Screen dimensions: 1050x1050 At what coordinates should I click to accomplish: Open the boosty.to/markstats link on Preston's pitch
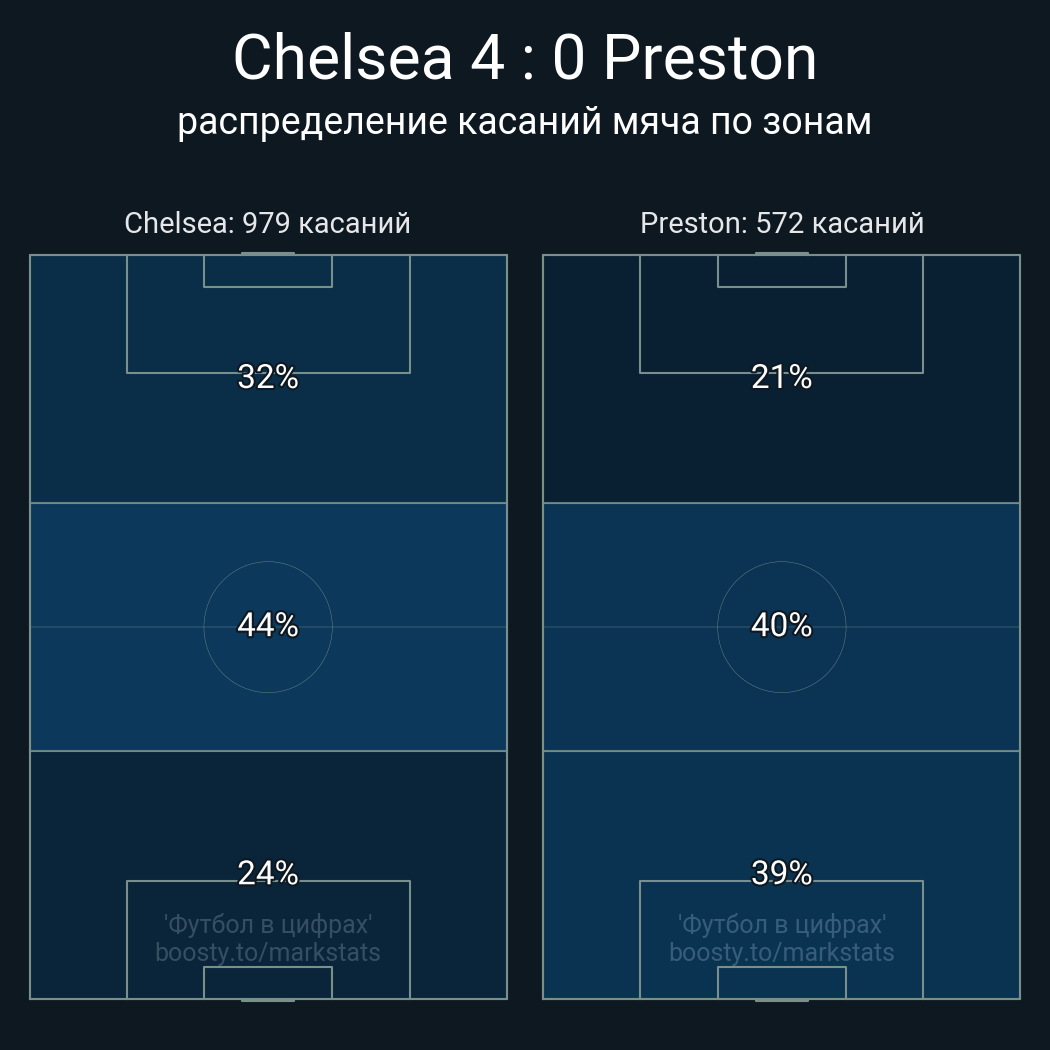pyautogui.click(x=781, y=952)
